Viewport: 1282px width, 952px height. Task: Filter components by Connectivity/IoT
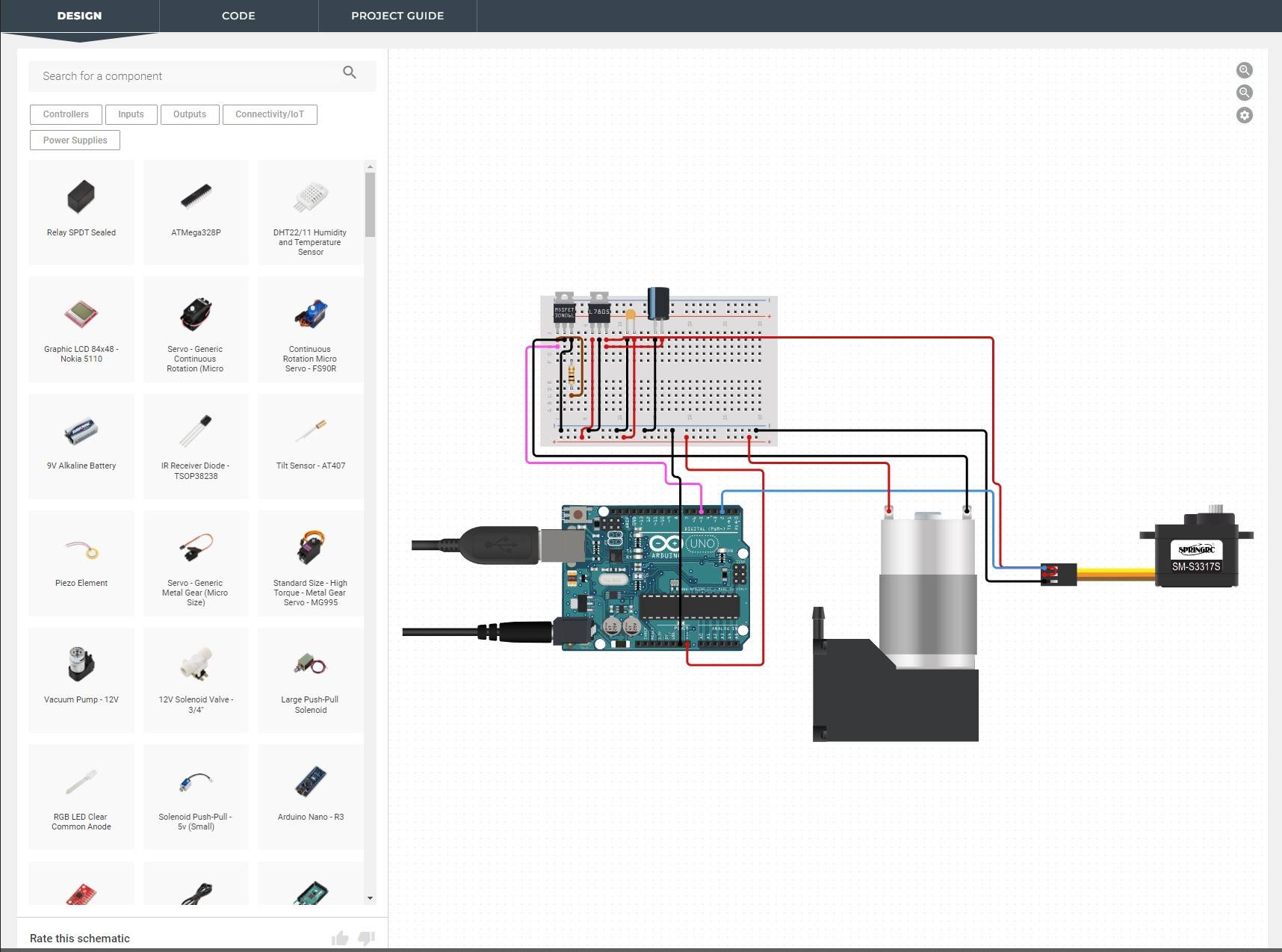coord(269,114)
